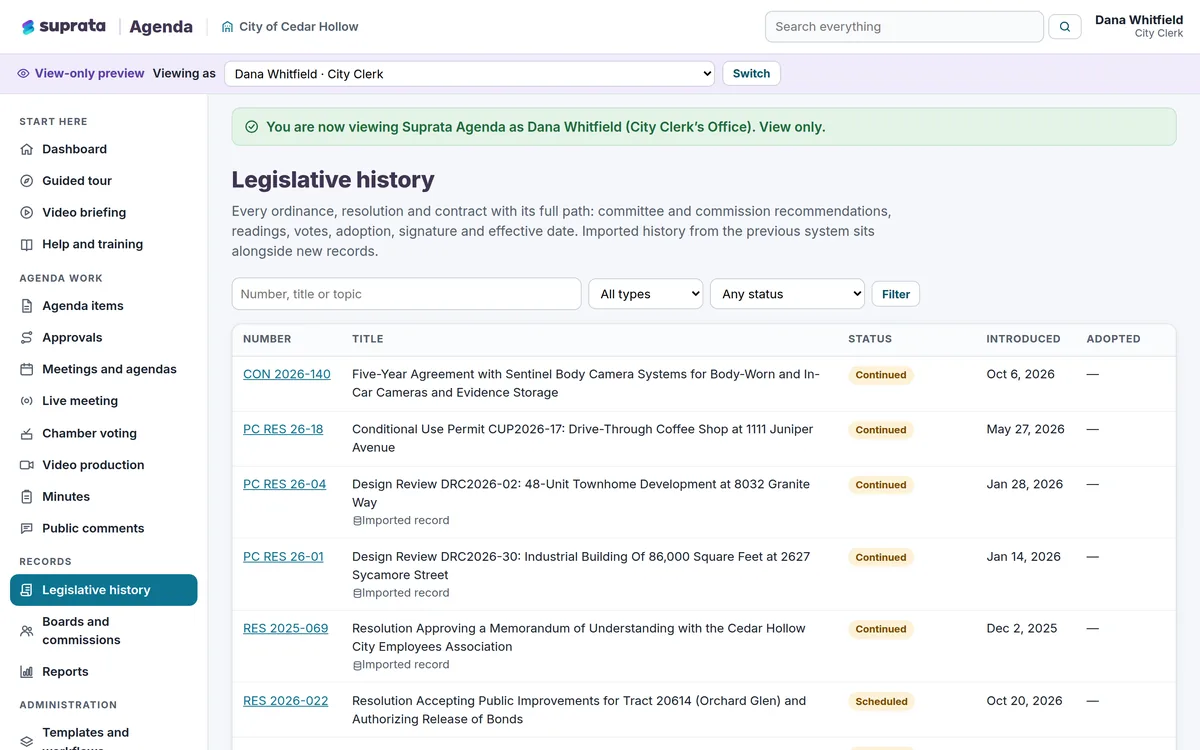Click Dec 2, 2025 introduced date
The image size is (1200, 750).
(x=1022, y=628)
